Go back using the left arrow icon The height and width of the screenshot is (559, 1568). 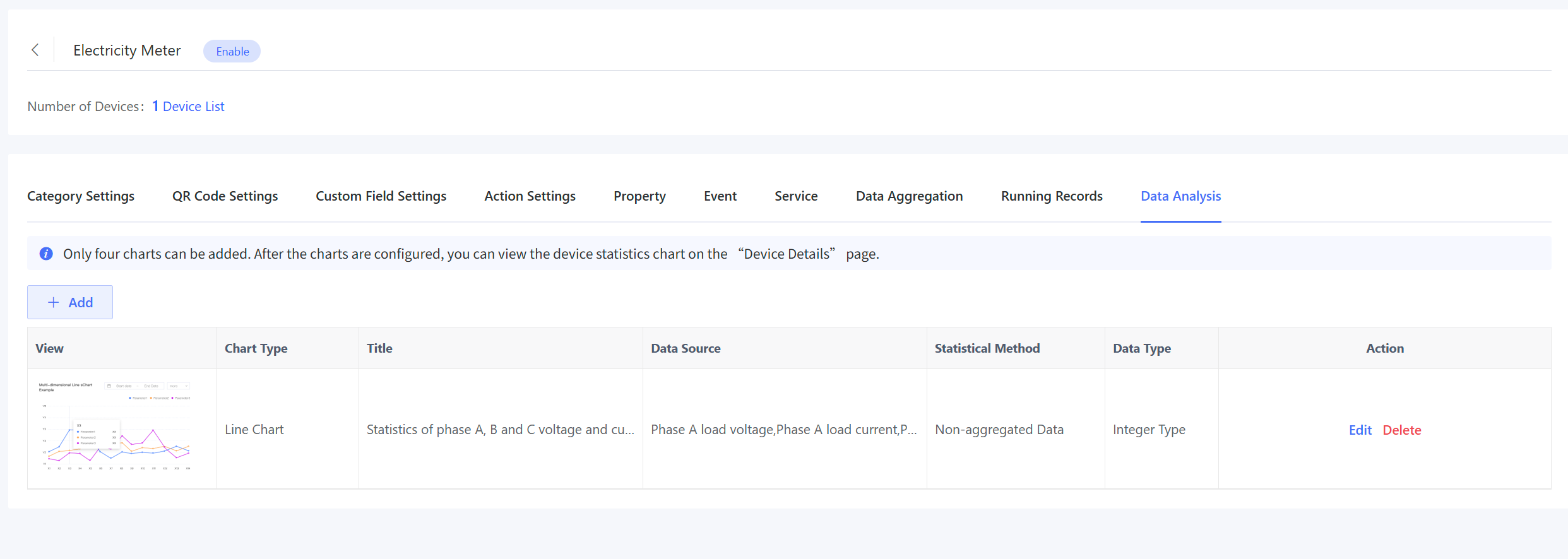(35, 50)
